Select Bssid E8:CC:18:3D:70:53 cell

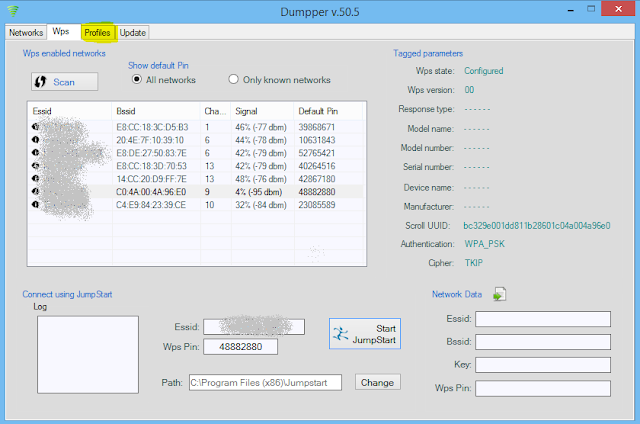point(151,166)
